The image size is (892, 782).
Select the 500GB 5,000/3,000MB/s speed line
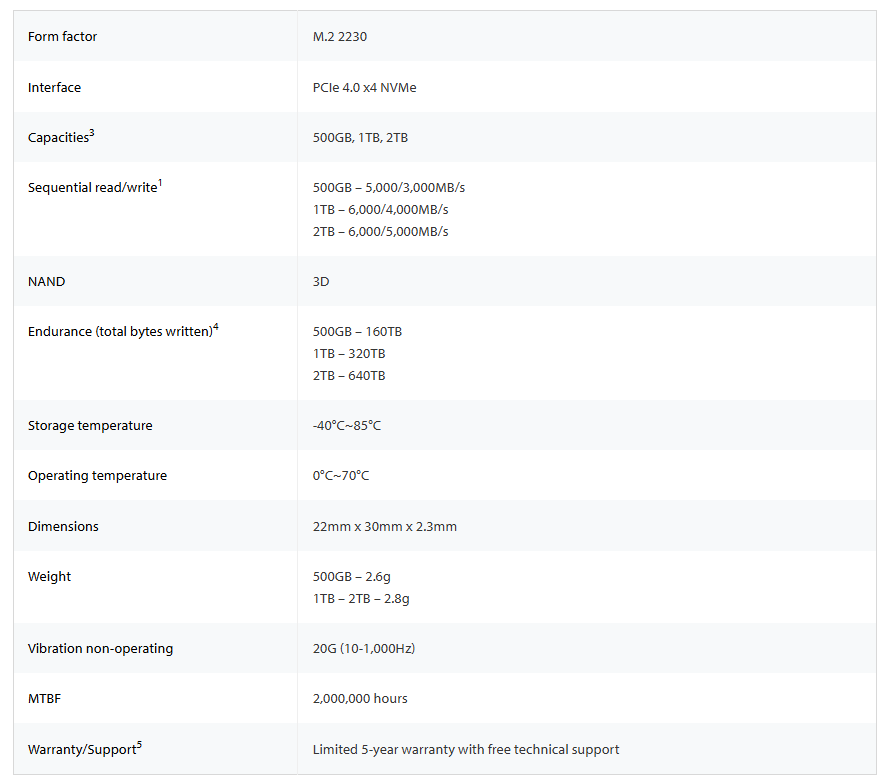click(389, 188)
